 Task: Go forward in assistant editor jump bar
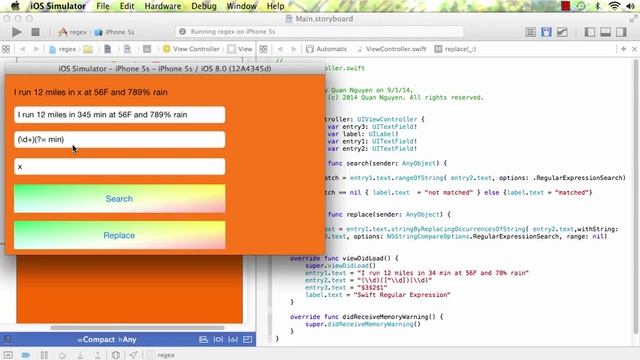pyautogui.click(x=293, y=49)
